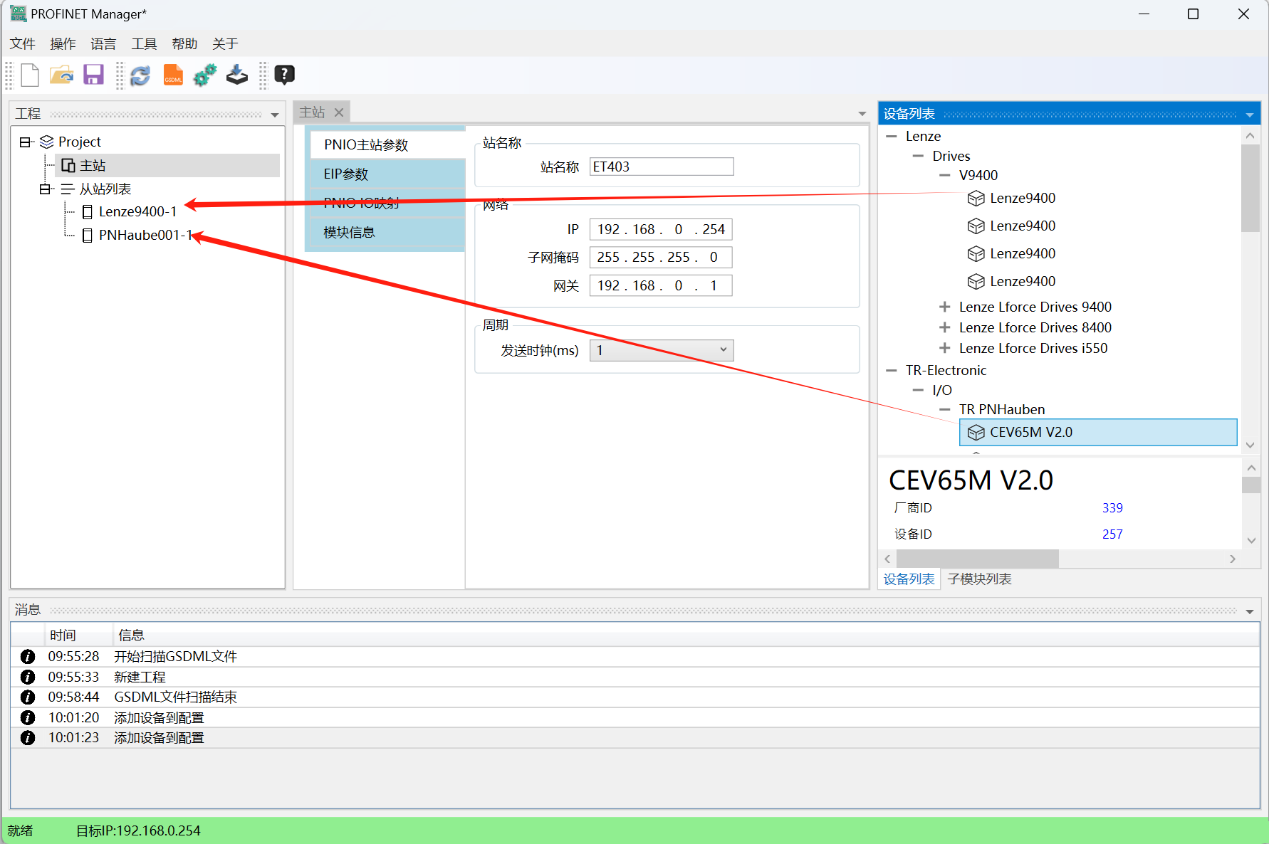Collapse the Drives node
This screenshot has width=1269, height=844.
click(918, 156)
